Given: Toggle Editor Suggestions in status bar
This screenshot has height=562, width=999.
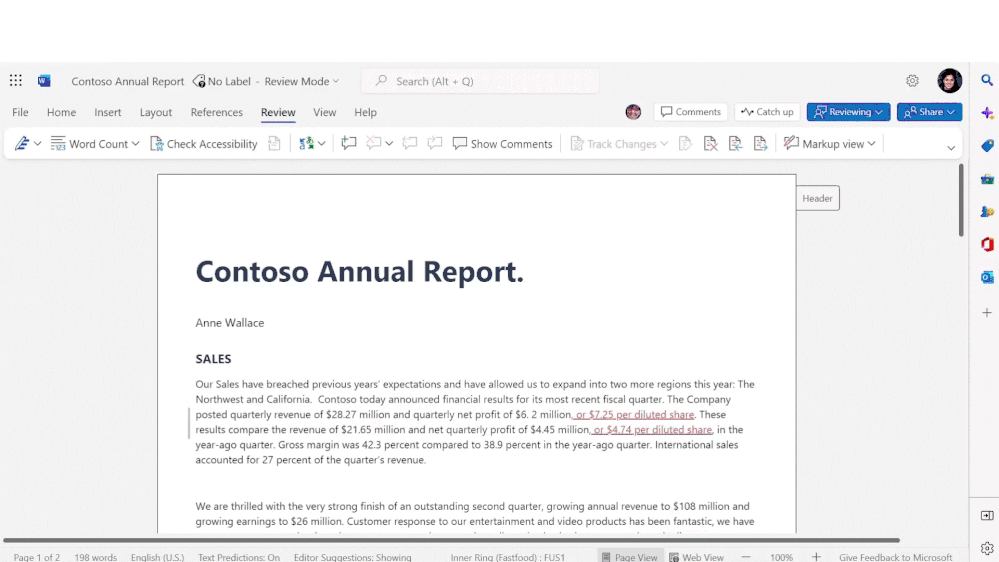Looking at the screenshot, I should click(352, 557).
